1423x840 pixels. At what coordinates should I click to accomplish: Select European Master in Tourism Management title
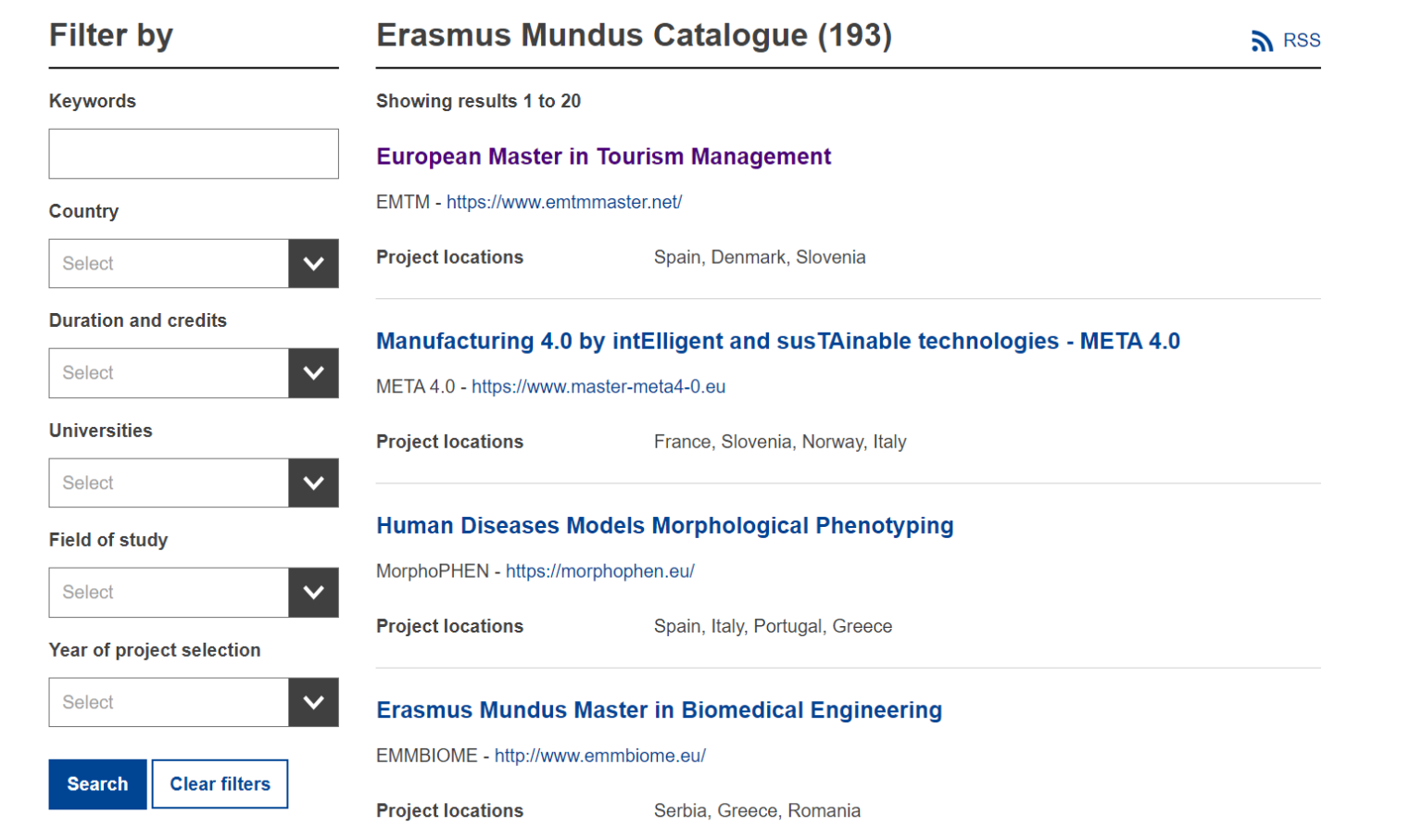(603, 156)
